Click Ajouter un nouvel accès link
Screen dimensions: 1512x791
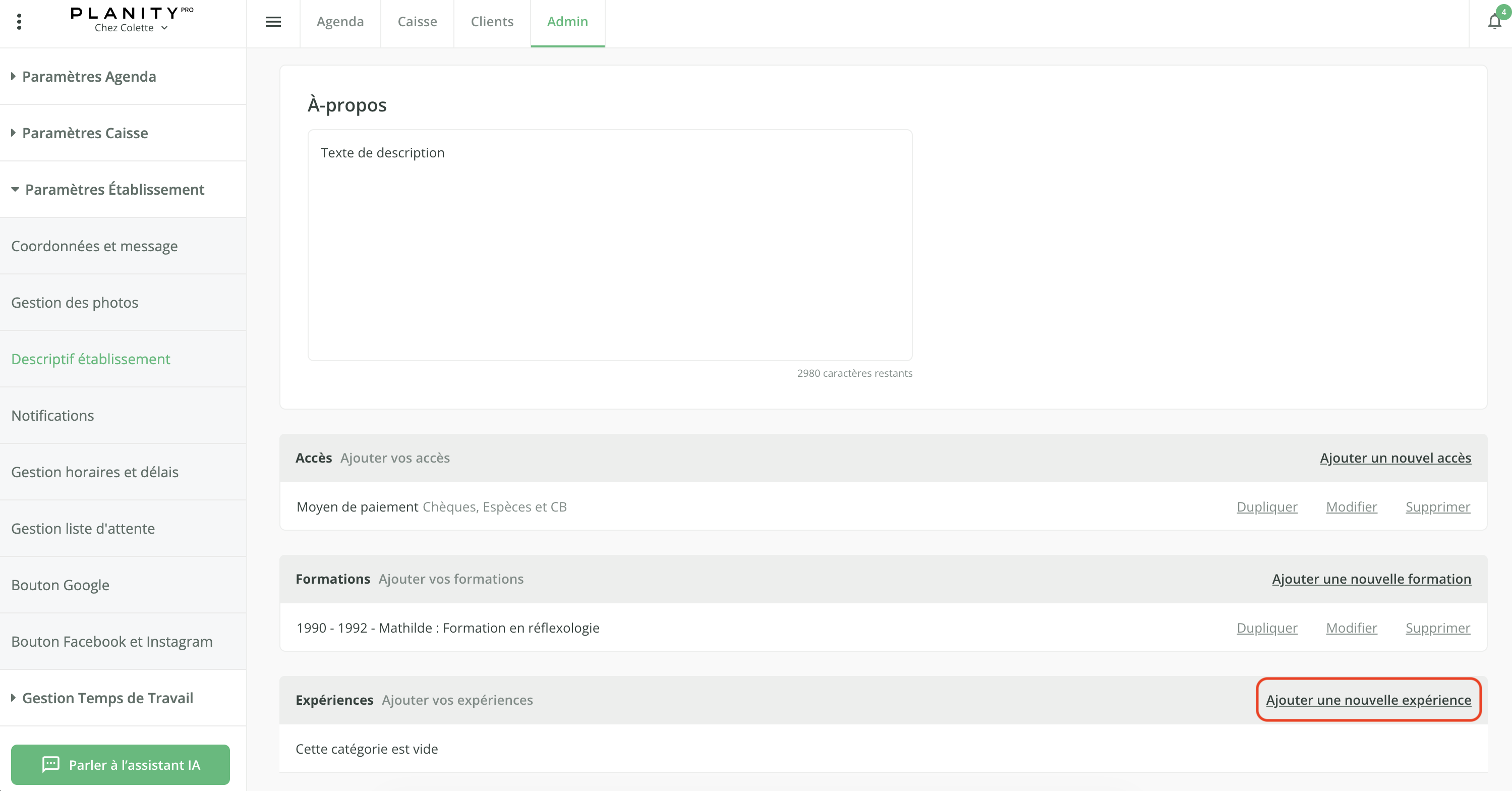click(x=1394, y=458)
